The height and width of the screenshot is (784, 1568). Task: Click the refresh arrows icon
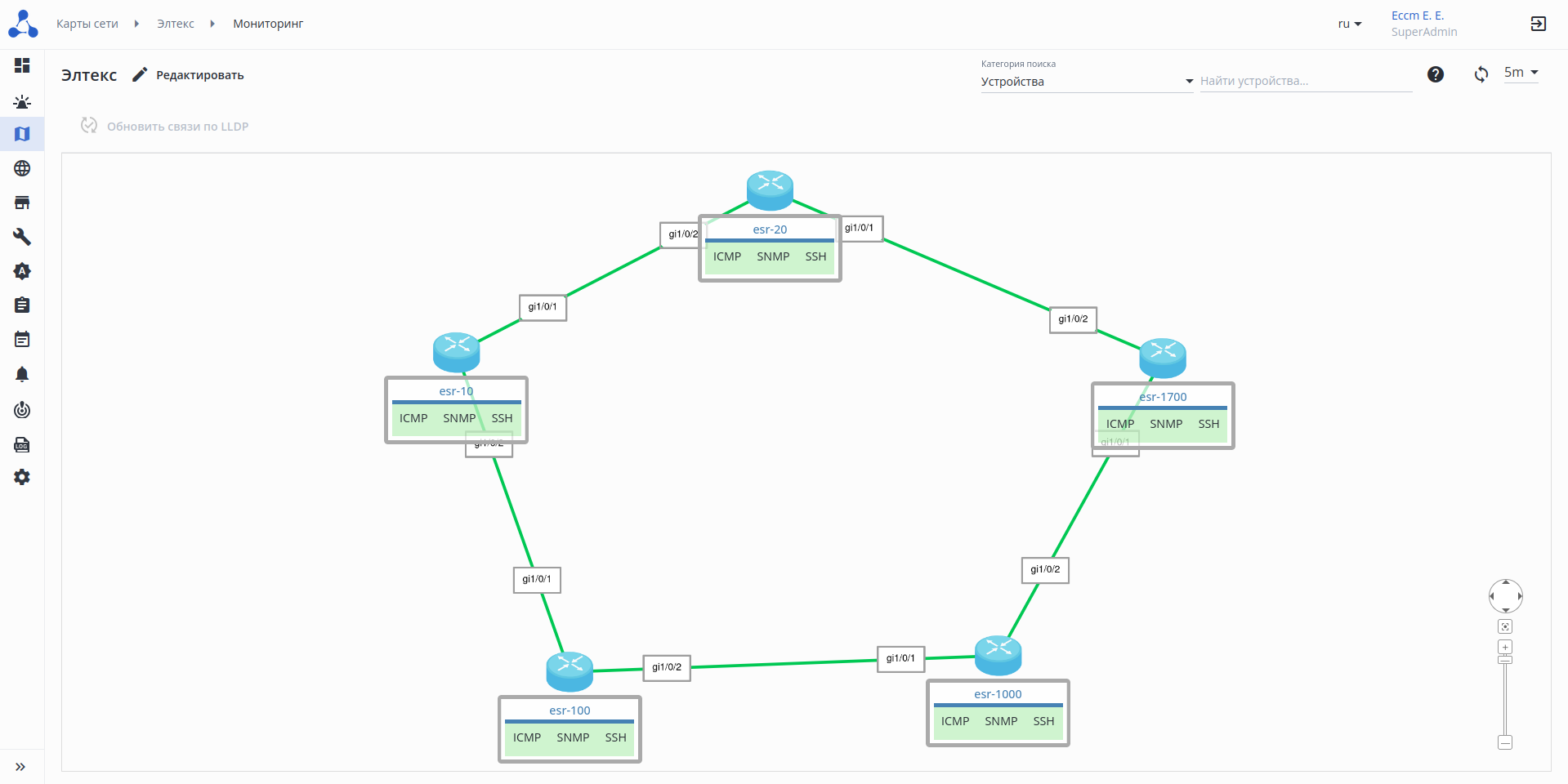[x=1481, y=74]
